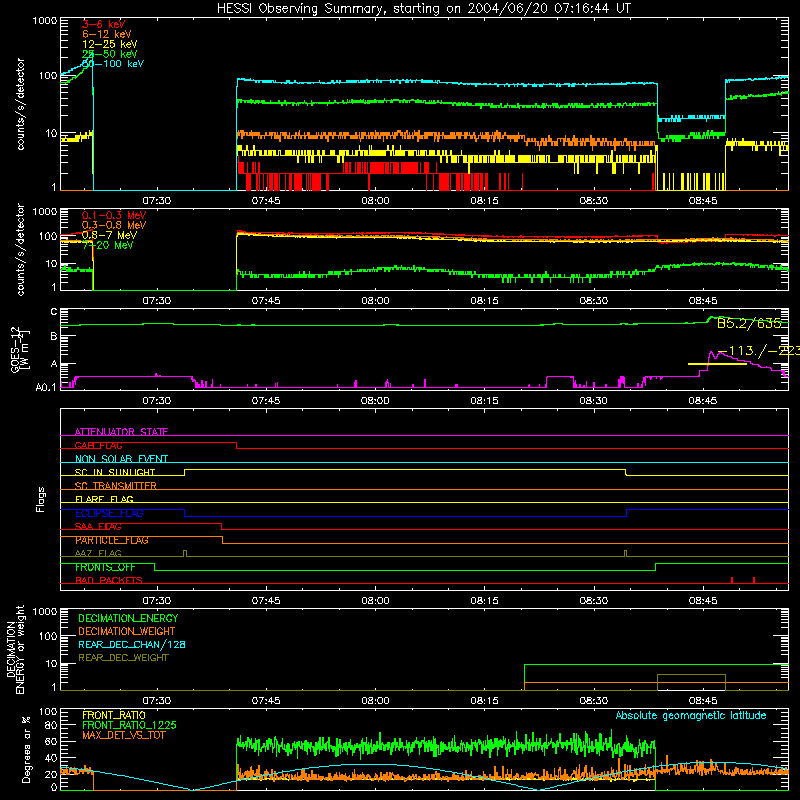Click the AAZ_FLAG pulse near 08:34
The width and height of the screenshot is (800, 800).
pyautogui.click(x=626, y=553)
